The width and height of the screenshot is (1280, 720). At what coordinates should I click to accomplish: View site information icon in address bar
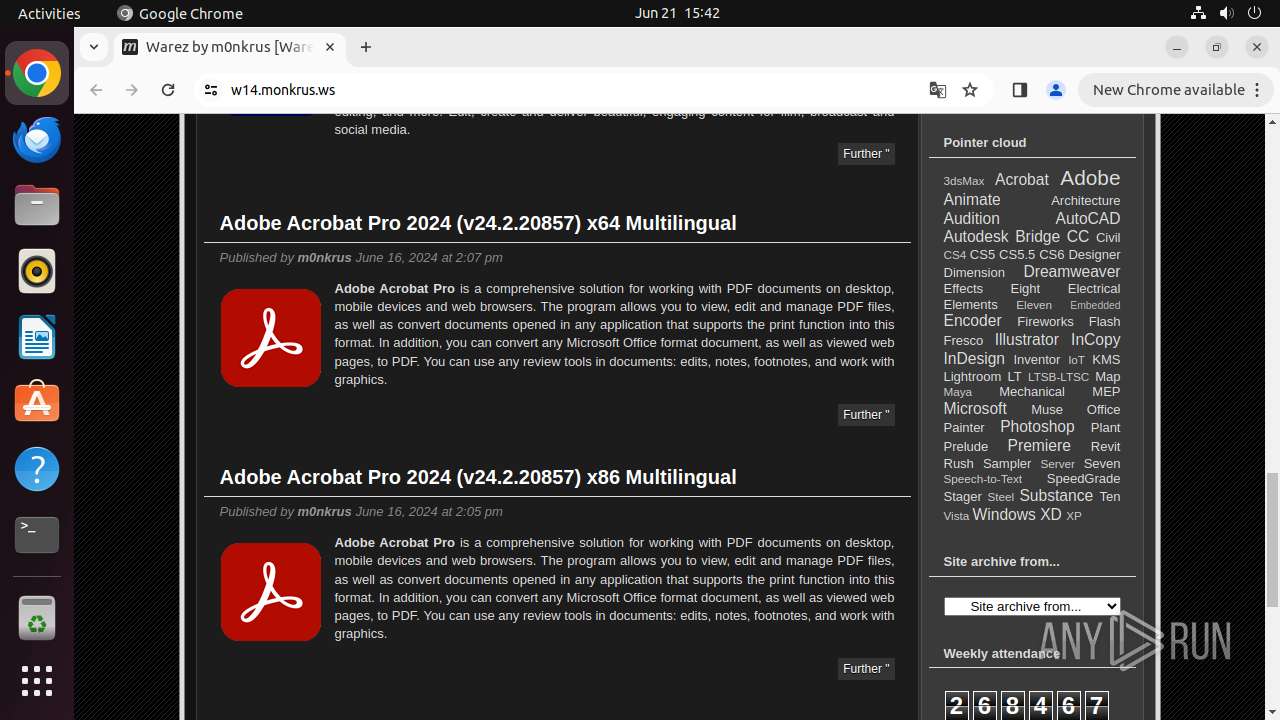coord(210,90)
